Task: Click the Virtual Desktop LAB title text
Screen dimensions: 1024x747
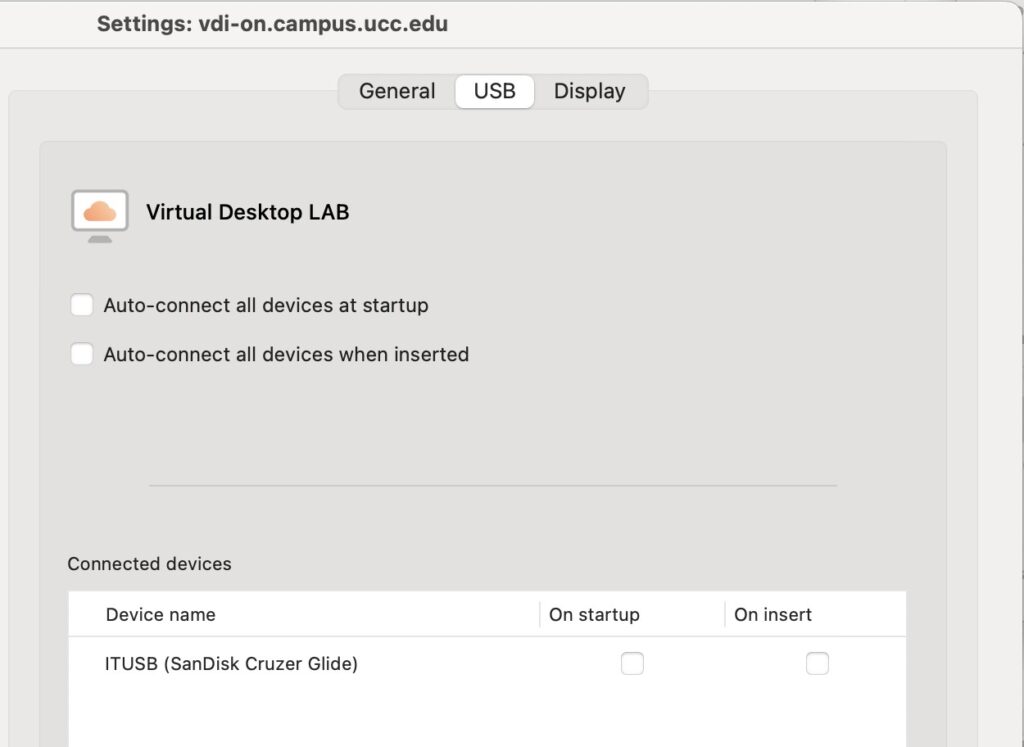Action: pos(247,212)
